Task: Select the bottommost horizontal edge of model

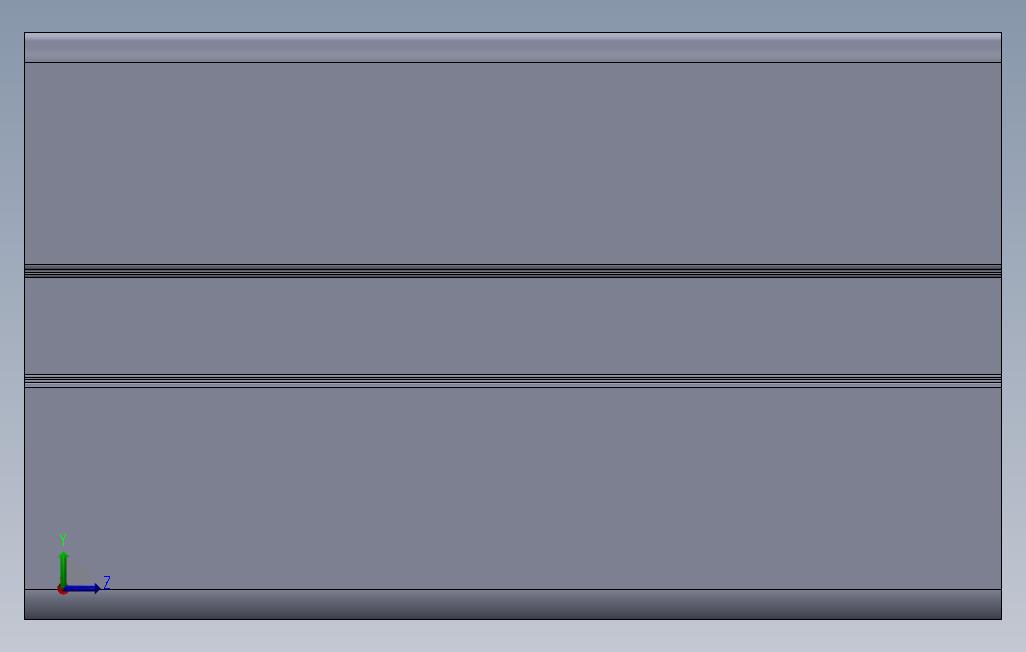Action: pyautogui.click(x=513, y=619)
